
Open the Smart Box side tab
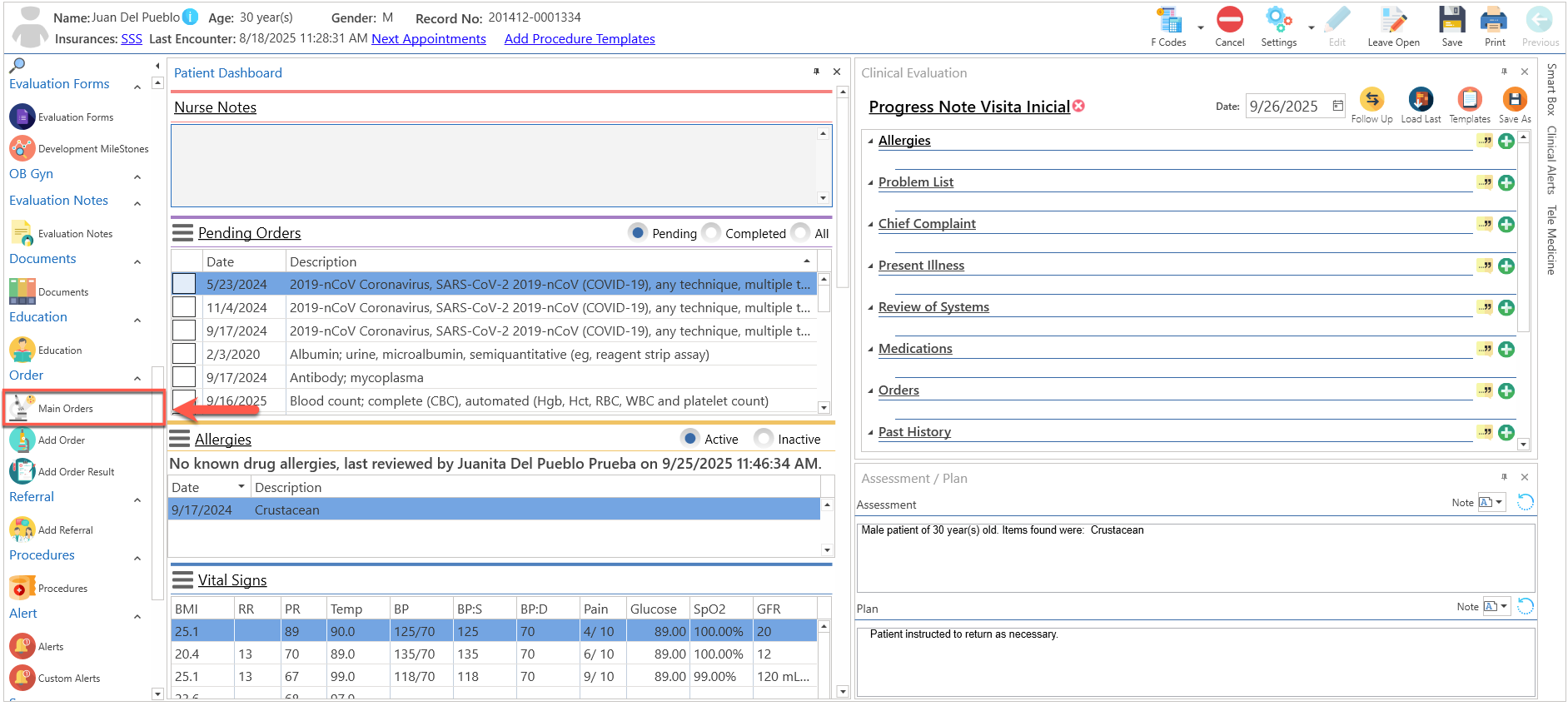click(1551, 89)
